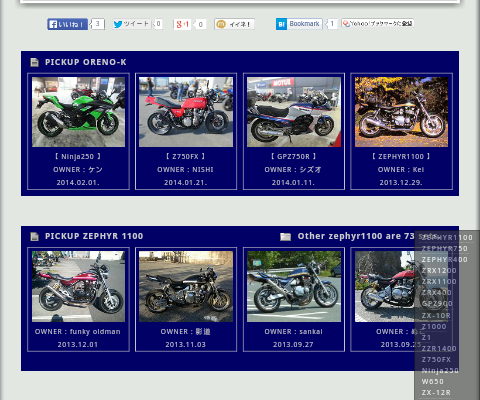
Task: Click the Hatena bookmark count bubble
Action: 332,24
